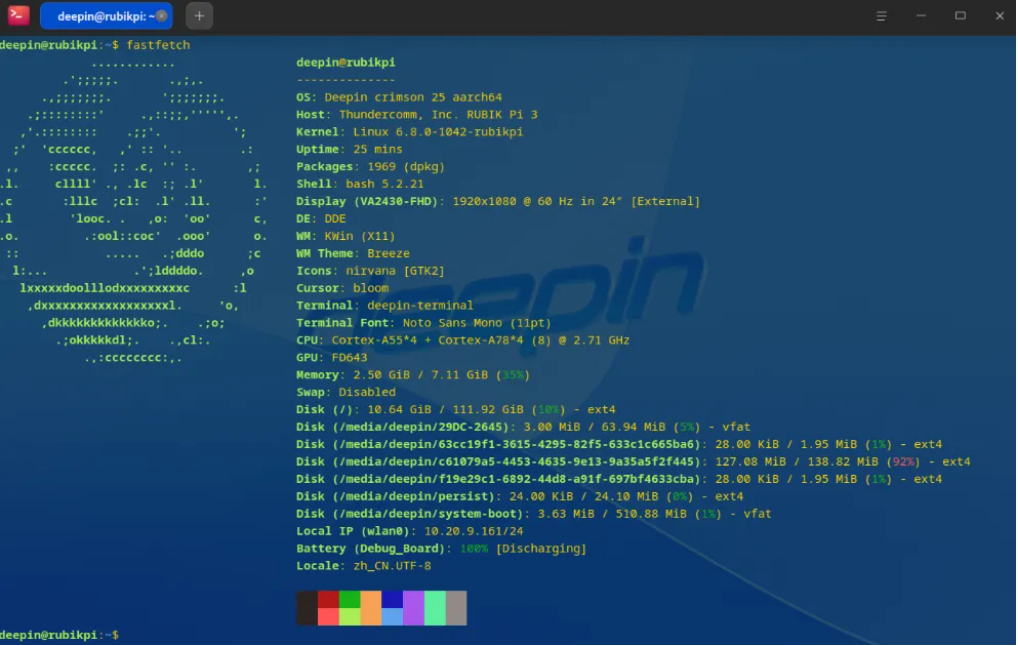Click the 'Host: Thundercomm, Inc. RUBIK Pi 3' line
Image resolution: width=1018 pixels, height=646 pixels.
coord(417,115)
